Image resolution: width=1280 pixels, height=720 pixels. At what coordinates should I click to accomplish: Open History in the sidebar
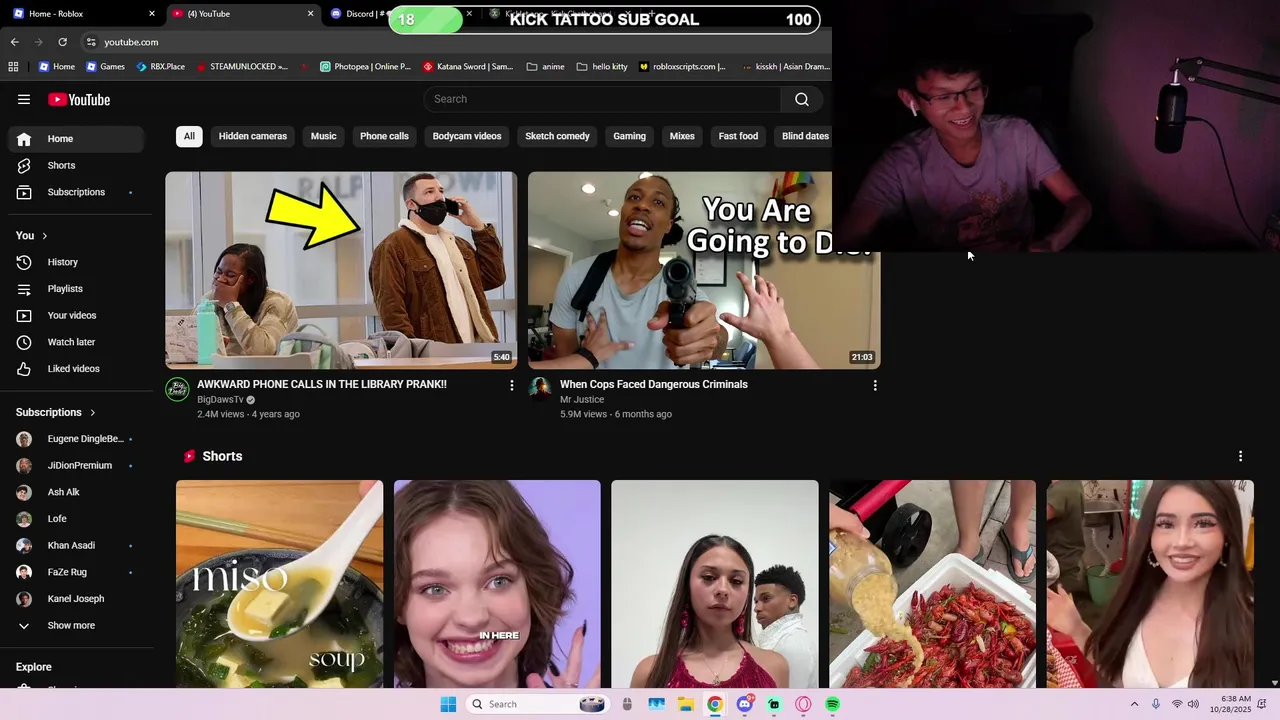76,262
